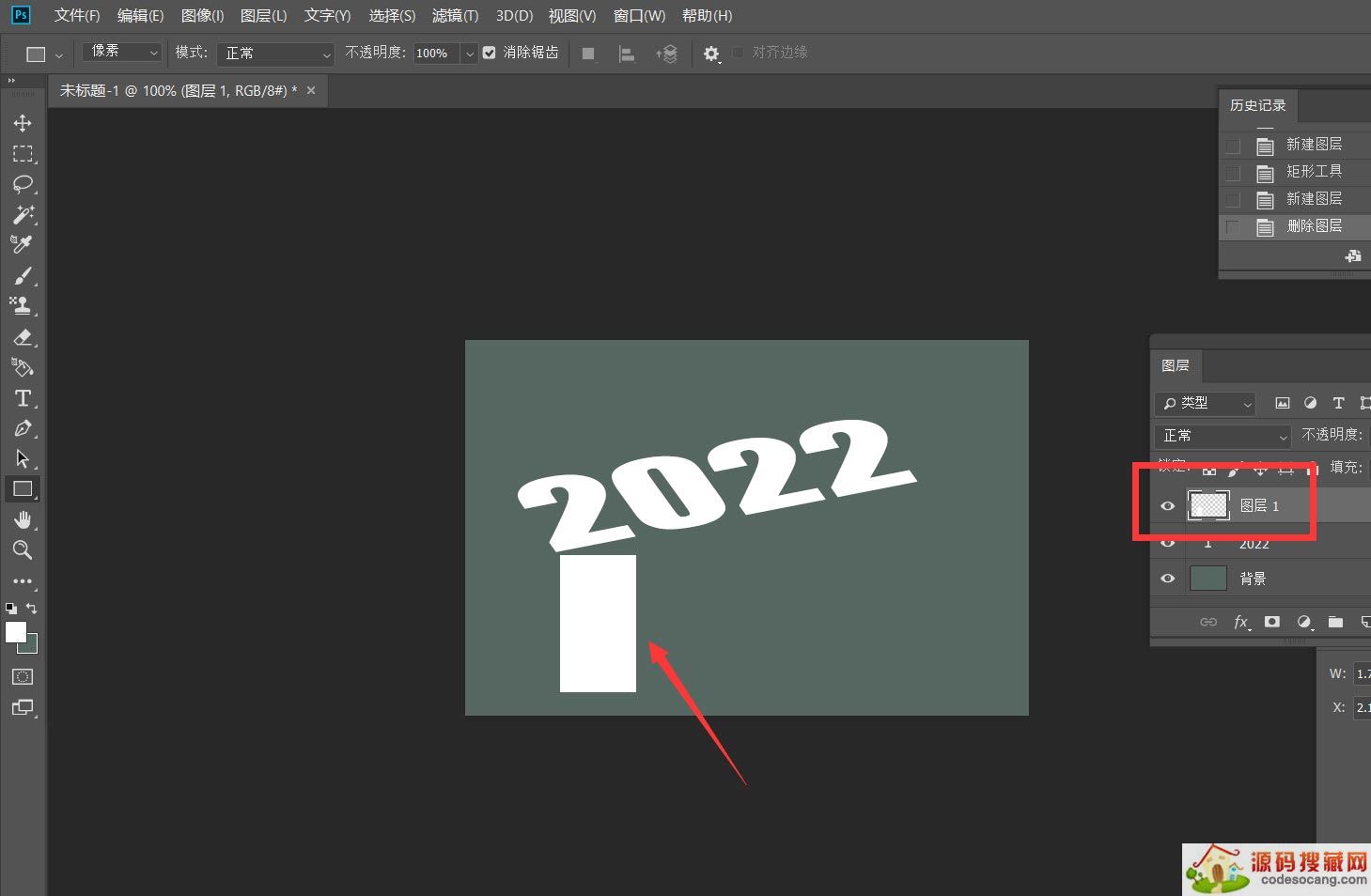Open the 文件(F) menu

77,16
